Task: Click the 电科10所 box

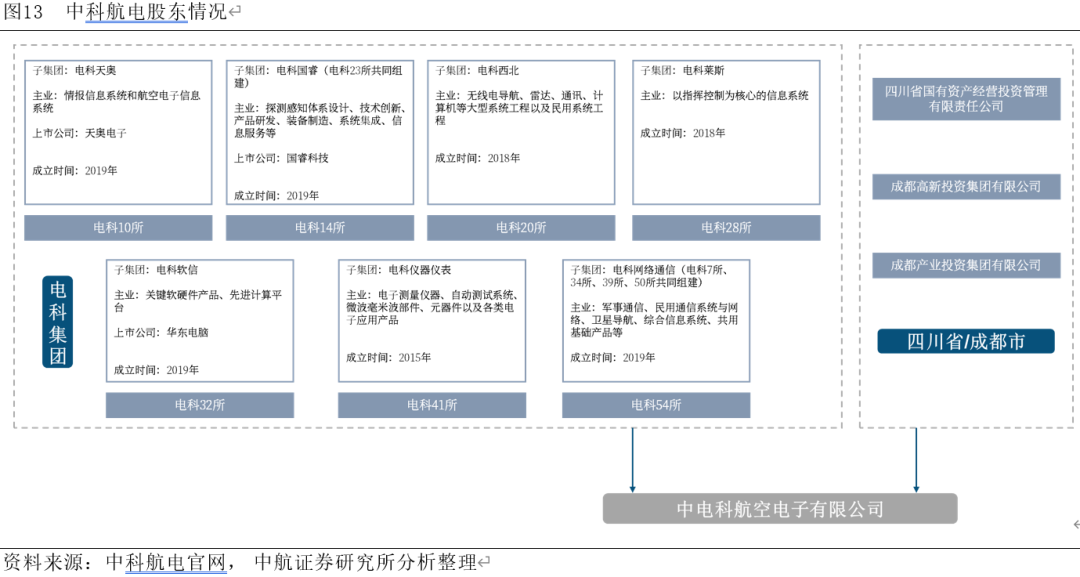Action: (x=118, y=227)
